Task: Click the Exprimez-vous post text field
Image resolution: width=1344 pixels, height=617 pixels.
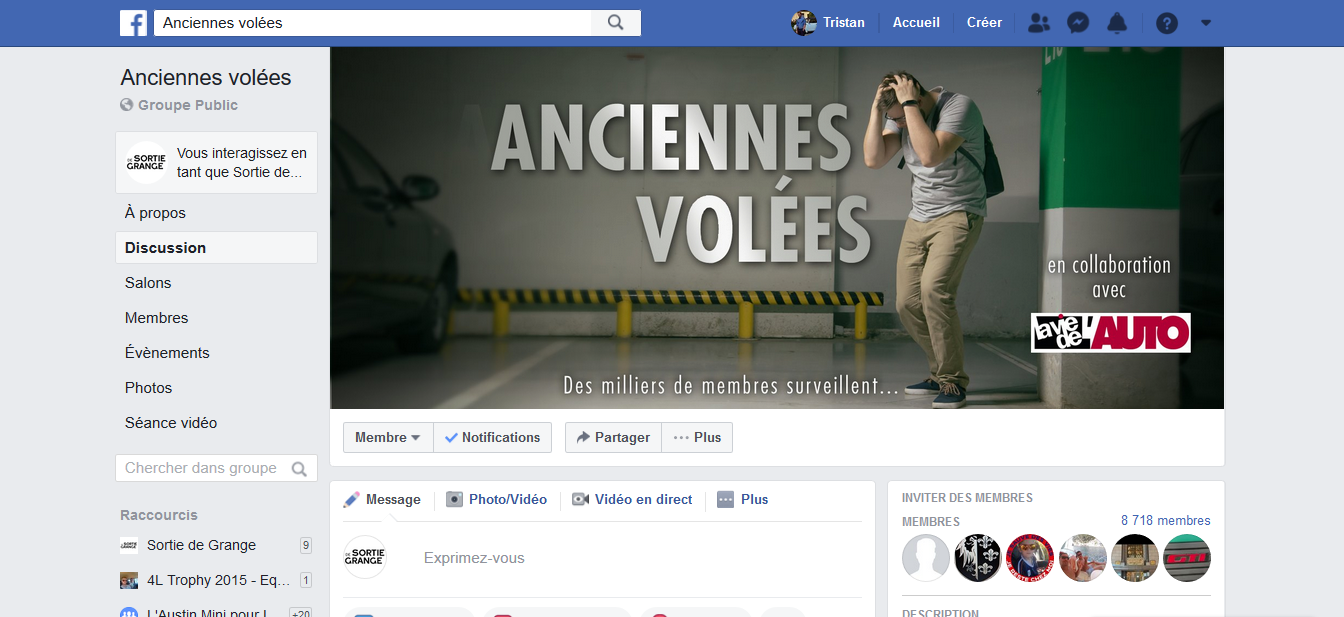Action: [600, 558]
